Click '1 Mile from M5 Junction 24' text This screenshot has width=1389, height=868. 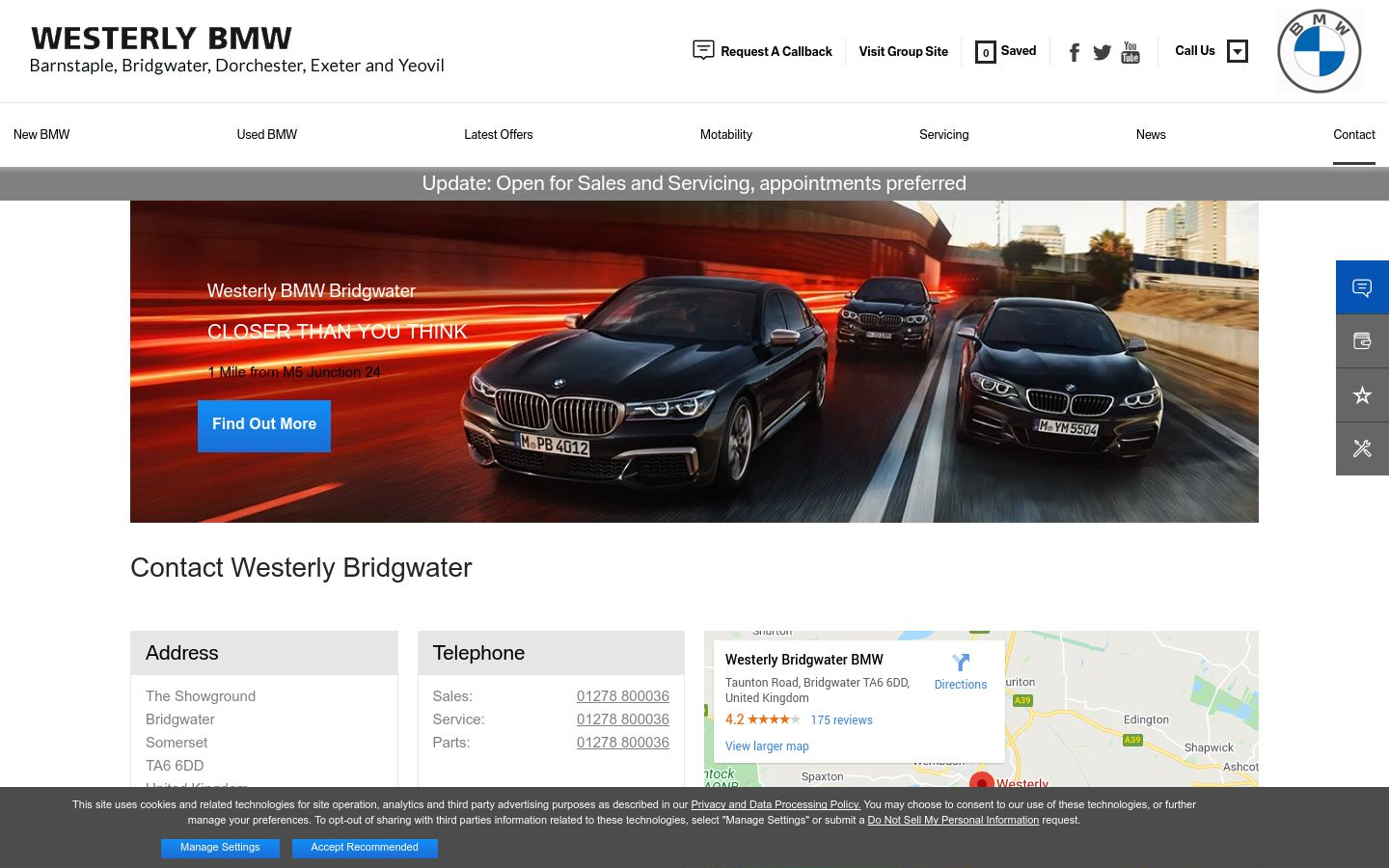294,372
